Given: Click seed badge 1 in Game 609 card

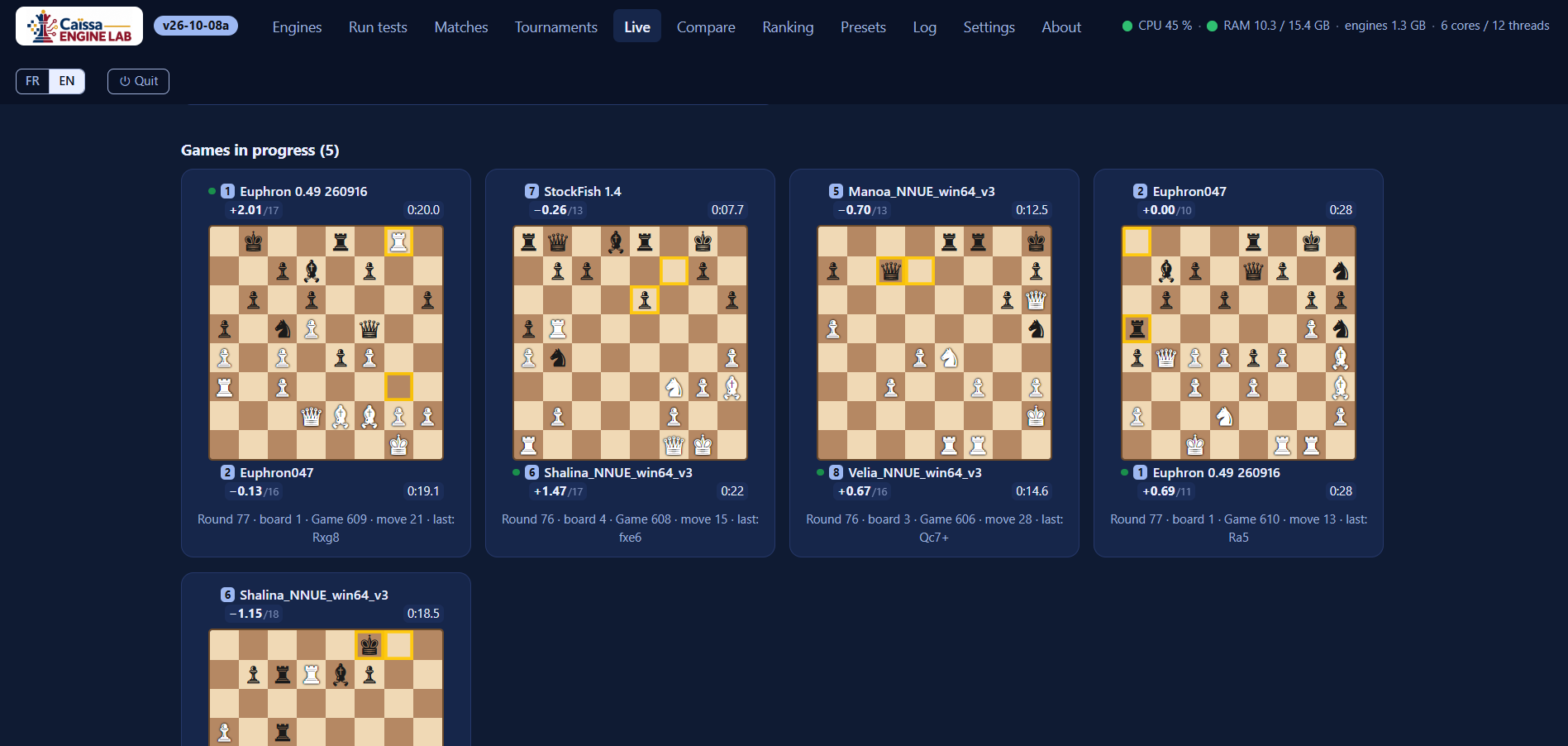Looking at the screenshot, I should coord(228,191).
